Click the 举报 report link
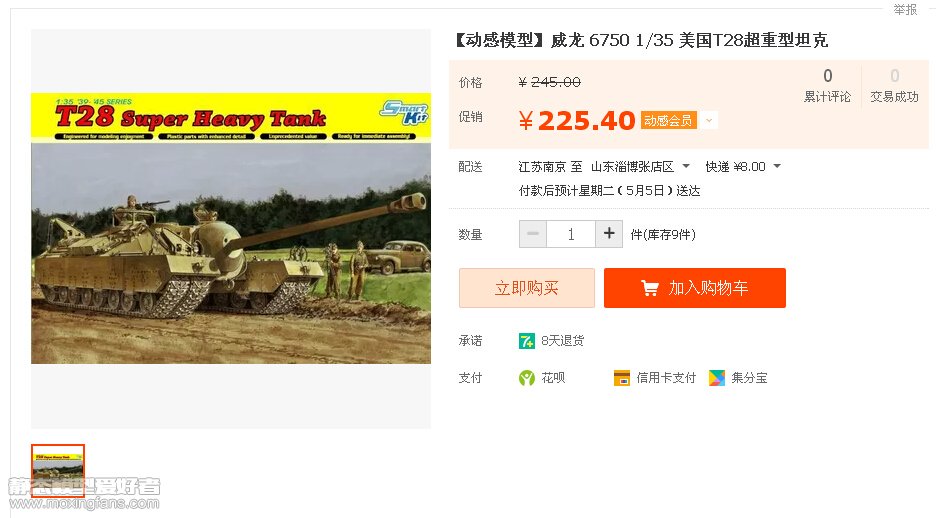Screen dimensions: 936x518 tap(905, 10)
